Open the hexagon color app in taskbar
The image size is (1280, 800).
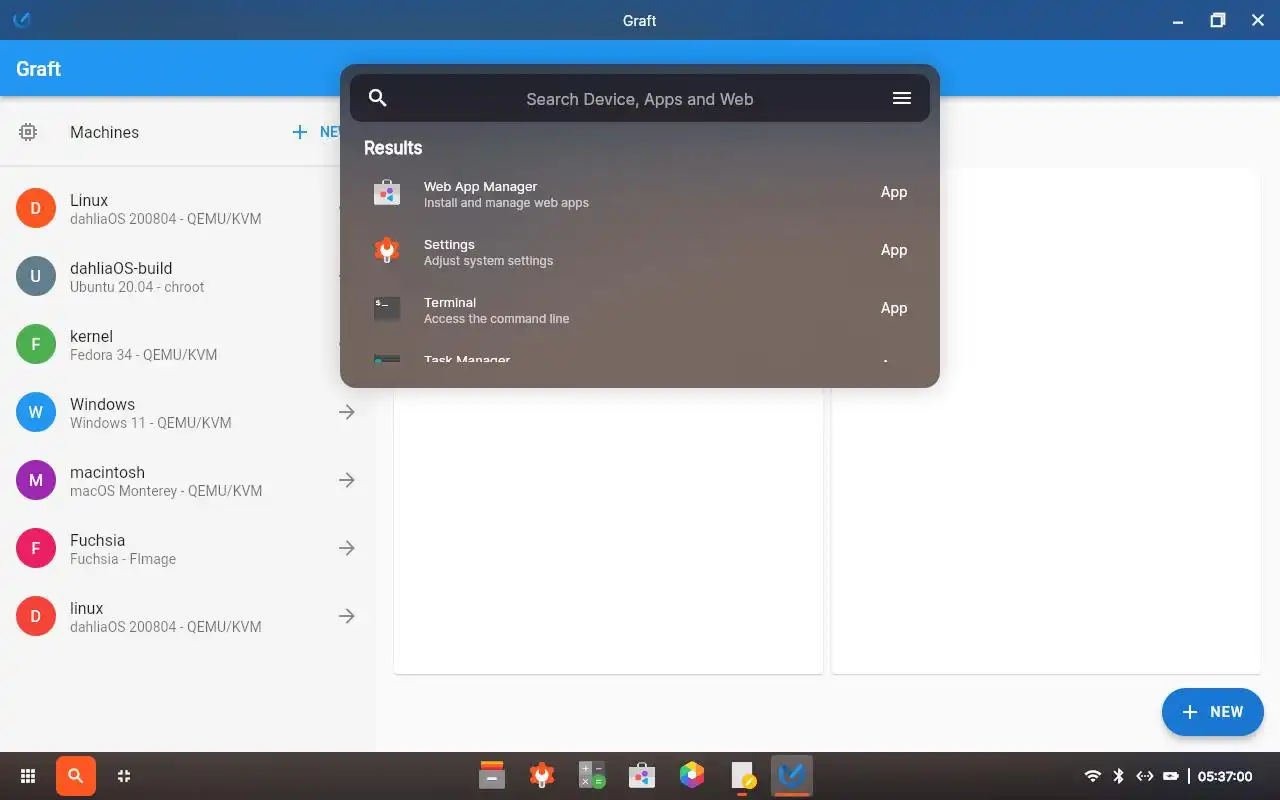pos(692,775)
